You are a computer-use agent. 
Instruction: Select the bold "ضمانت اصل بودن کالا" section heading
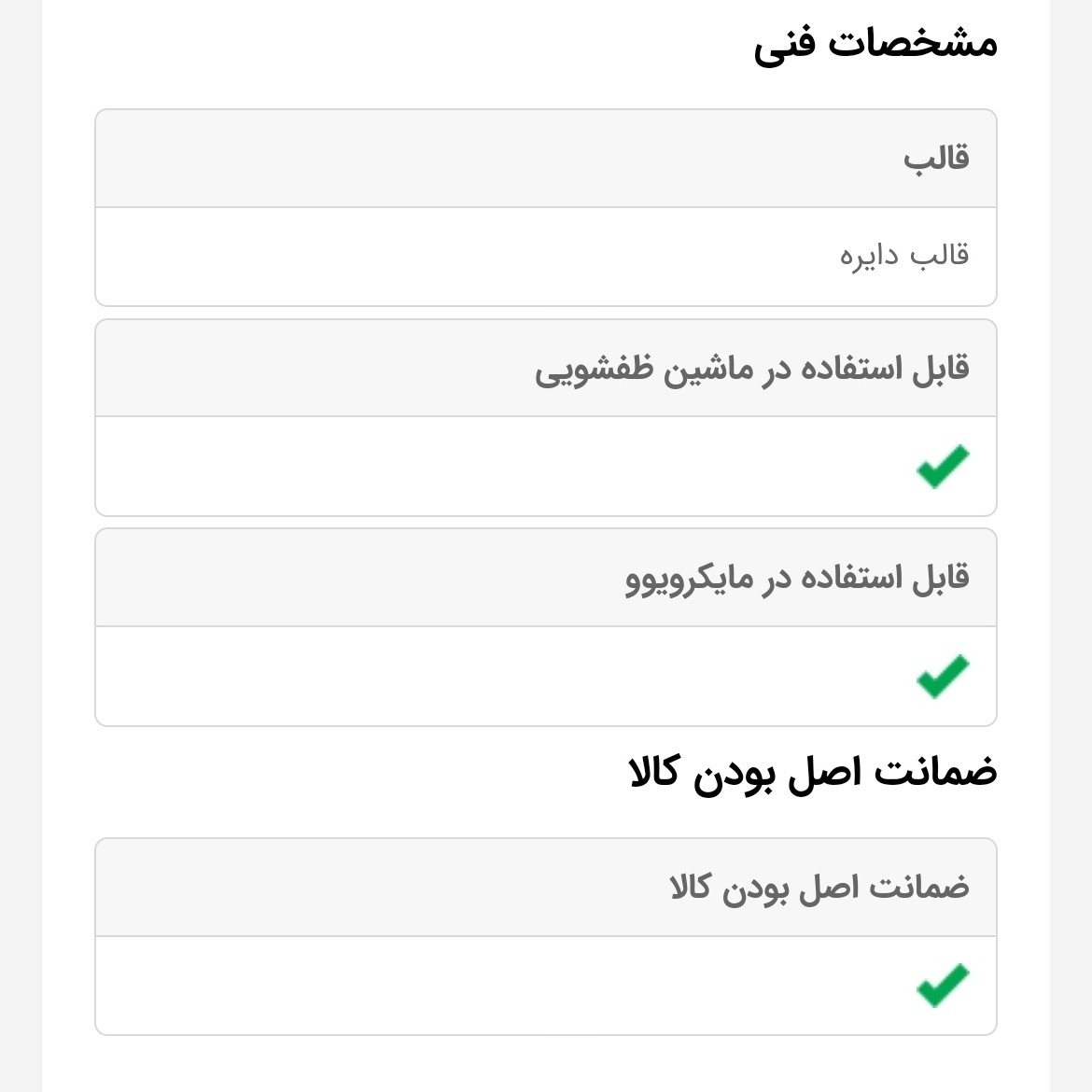pos(813,773)
